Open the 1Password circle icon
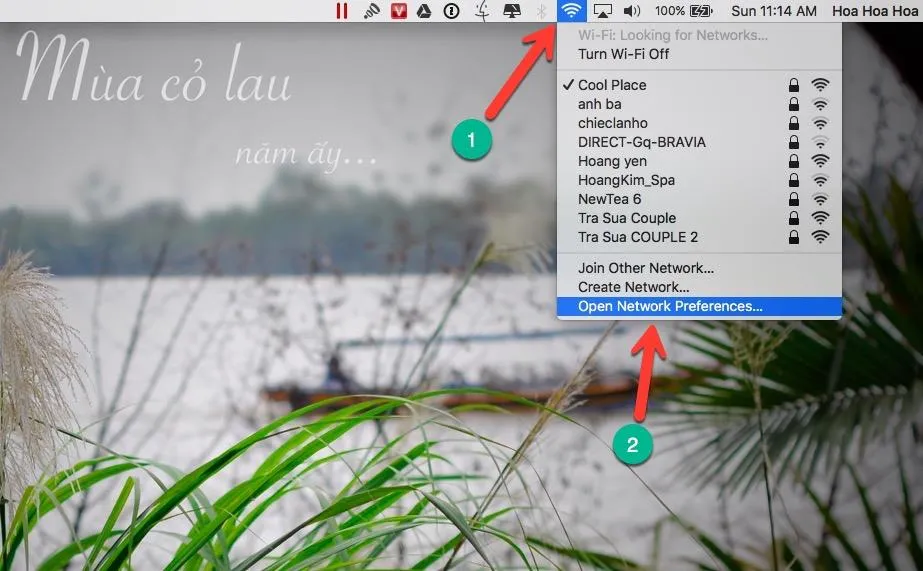This screenshot has height=571, width=923. pyautogui.click(x=451, y=11)
